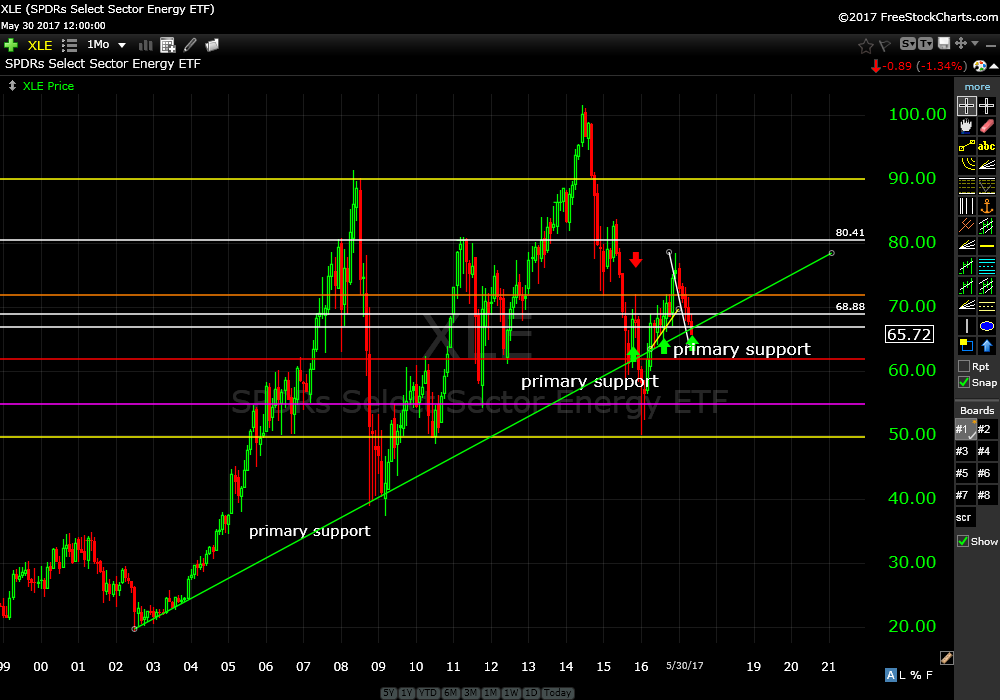Click the green plus add symbol icon

(x=11, y=45)
